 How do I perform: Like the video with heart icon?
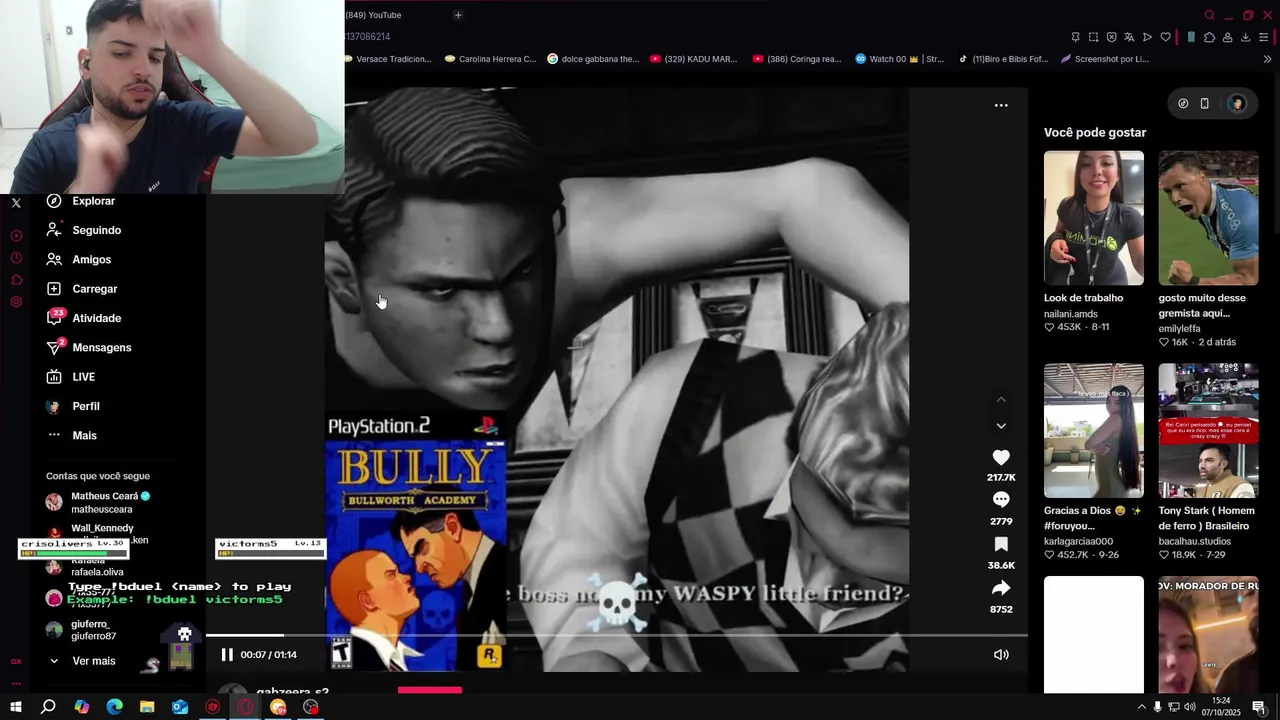pos(1001,457)
